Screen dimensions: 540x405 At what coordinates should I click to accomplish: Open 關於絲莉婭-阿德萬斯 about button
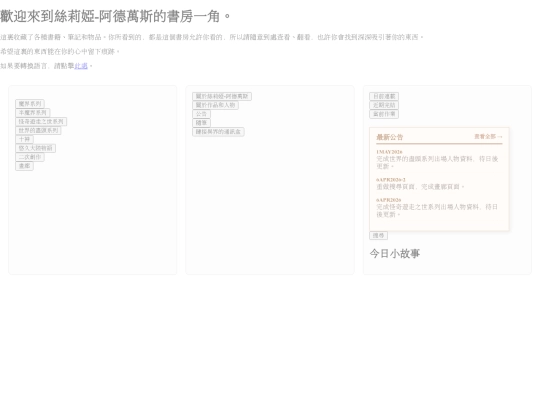point(222,96)
